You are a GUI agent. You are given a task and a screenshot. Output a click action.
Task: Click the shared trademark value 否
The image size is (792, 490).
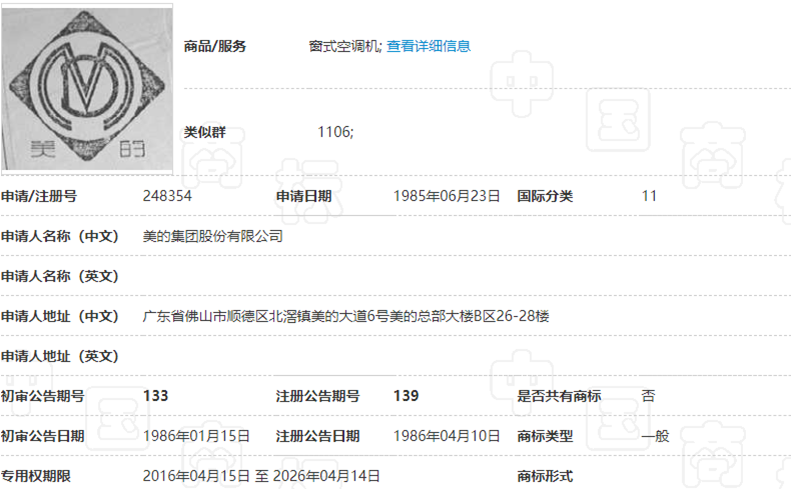coord(648,396)
